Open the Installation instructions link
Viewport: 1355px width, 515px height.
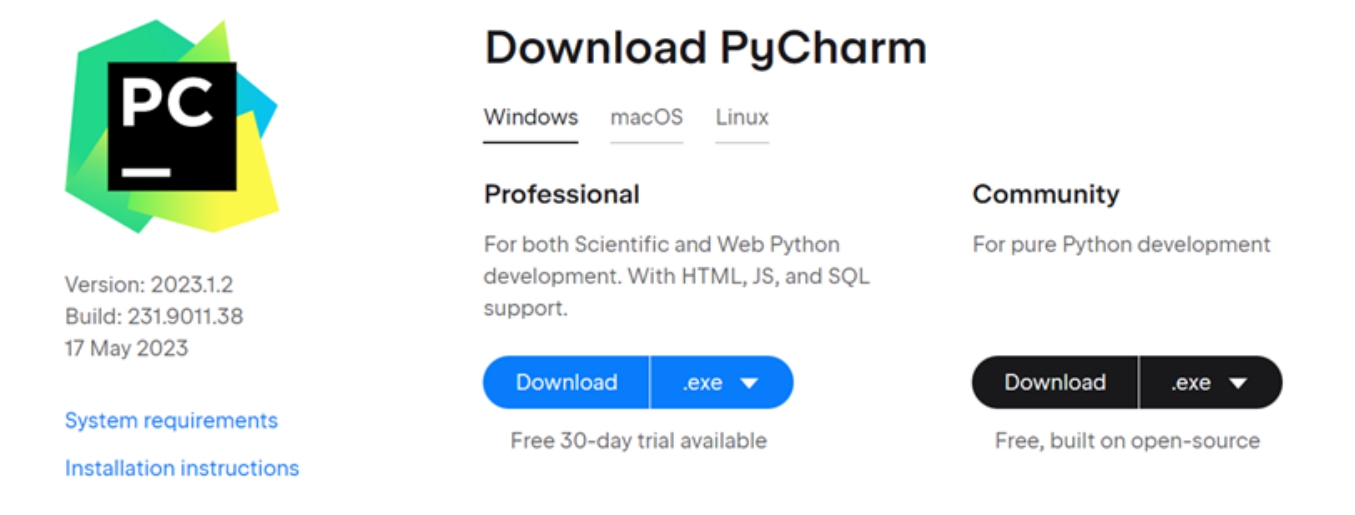coord(182,468)
